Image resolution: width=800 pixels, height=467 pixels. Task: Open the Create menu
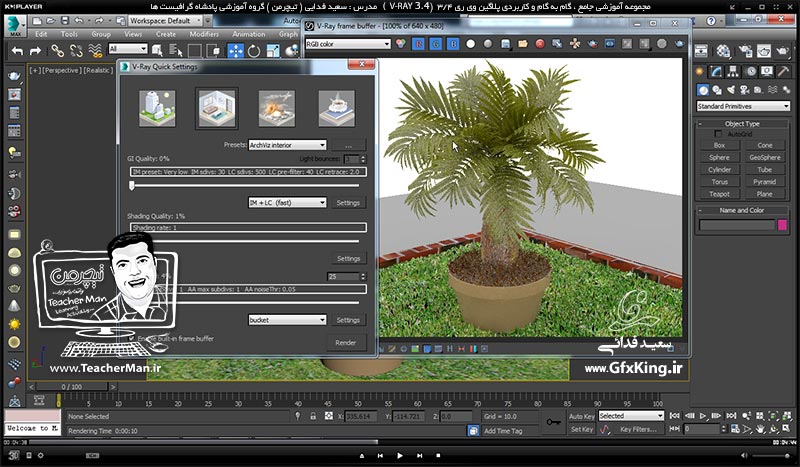click(166, 34)
